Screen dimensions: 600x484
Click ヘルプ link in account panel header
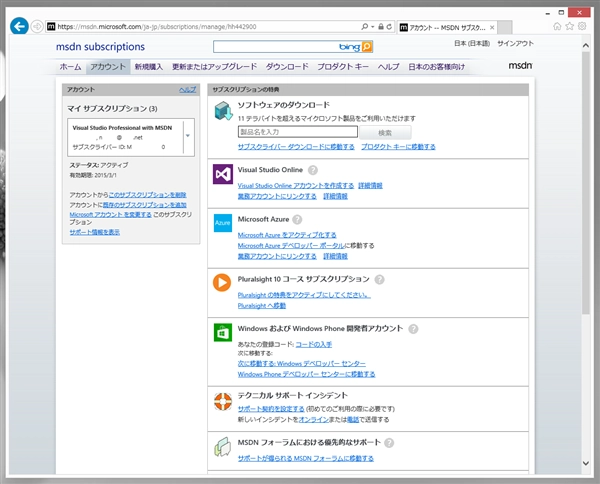pyautogui.click(x=188, y=90)
